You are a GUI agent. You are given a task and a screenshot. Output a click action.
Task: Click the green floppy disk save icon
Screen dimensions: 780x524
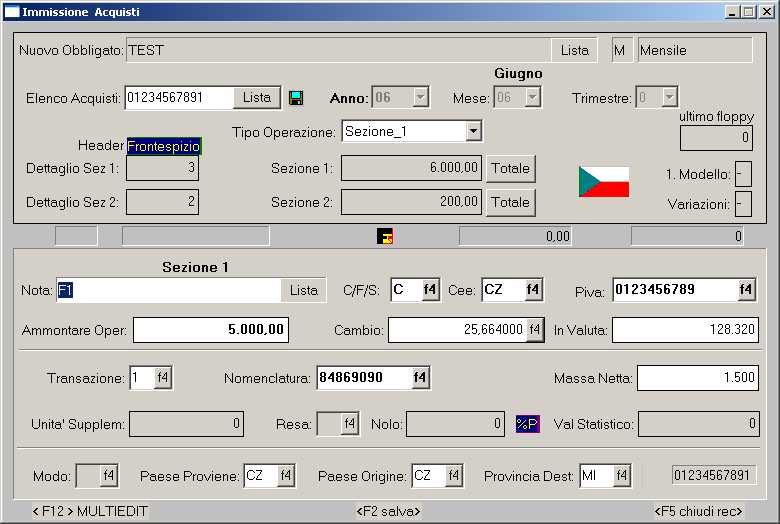296,98
